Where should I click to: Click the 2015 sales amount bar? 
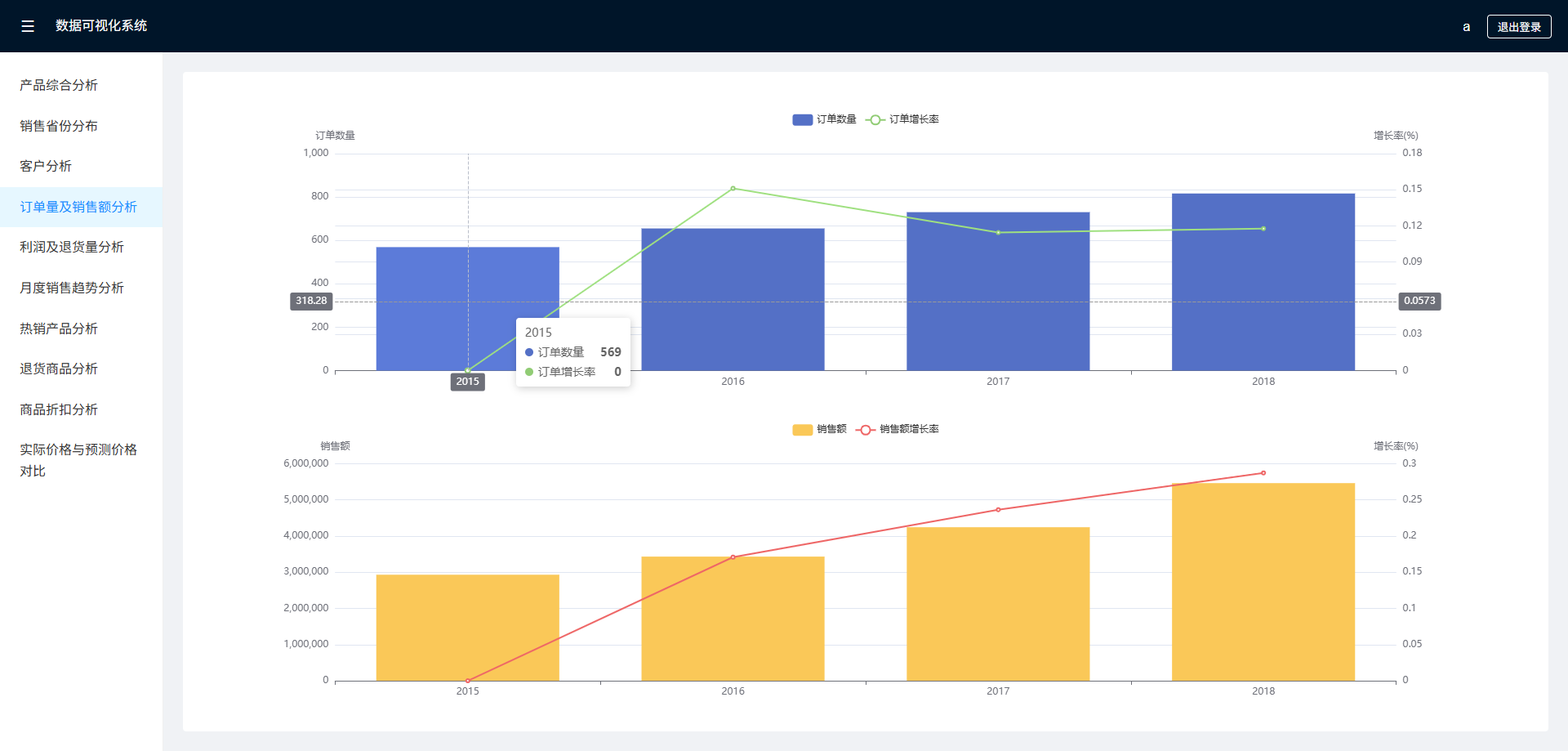tap(467, 628)
